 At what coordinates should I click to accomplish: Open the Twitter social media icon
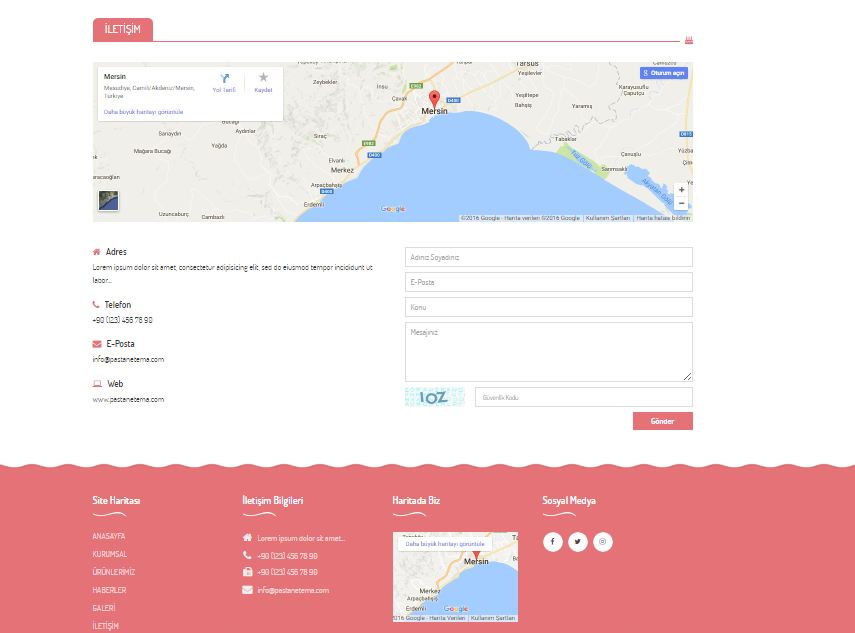(x=577, y=541)
